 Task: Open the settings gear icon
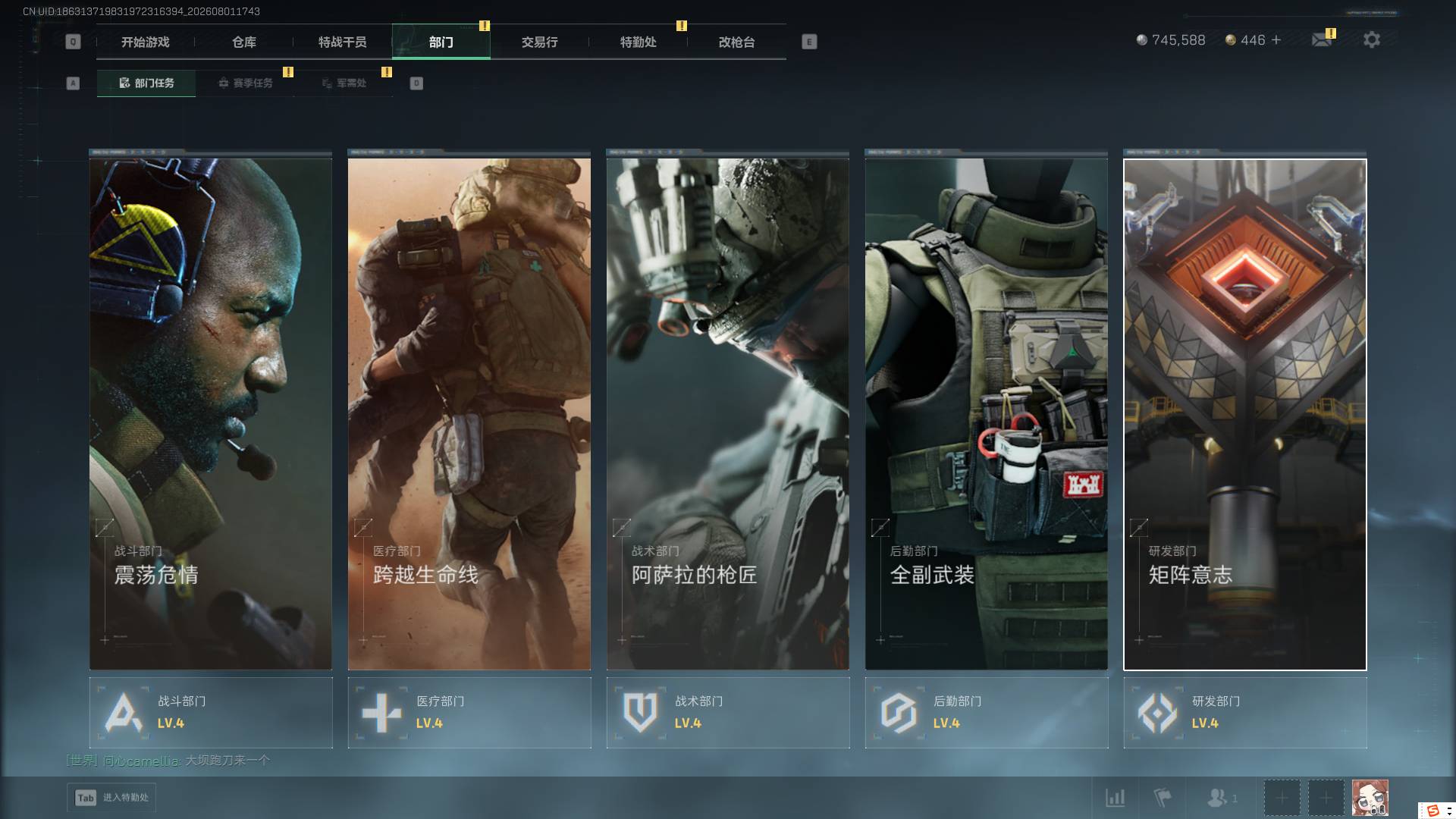1371,39
